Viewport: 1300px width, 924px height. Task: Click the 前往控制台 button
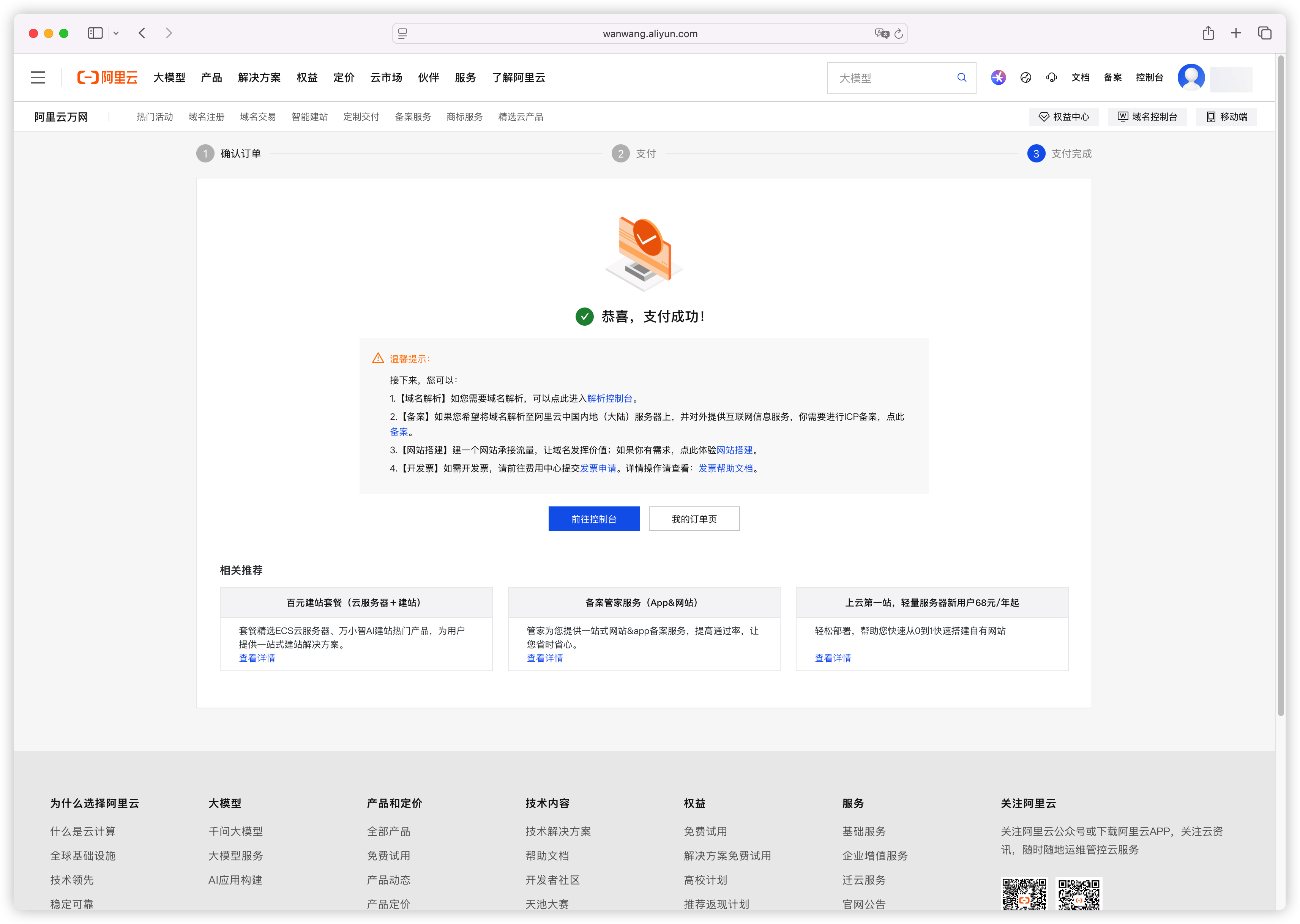click(593, 518)
